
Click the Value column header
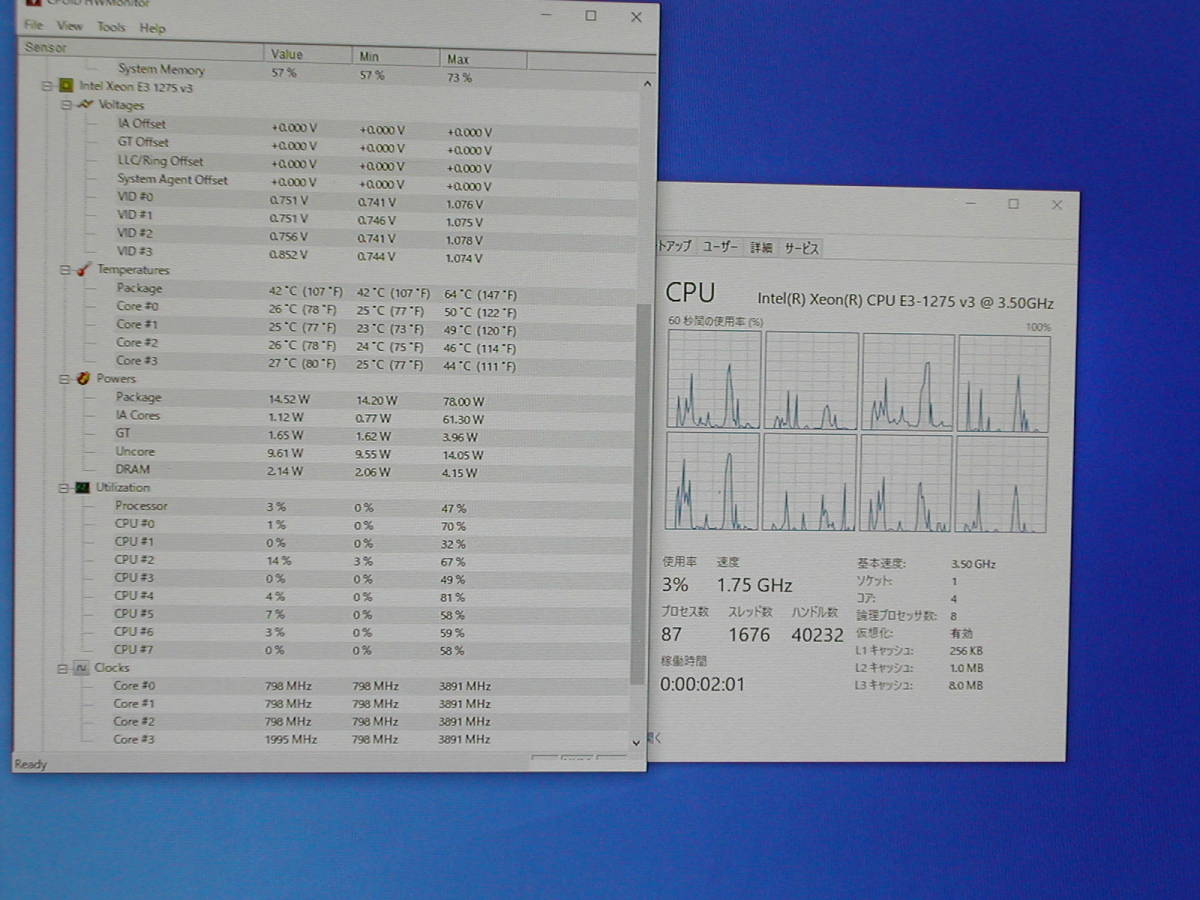(x=309, y=54)
